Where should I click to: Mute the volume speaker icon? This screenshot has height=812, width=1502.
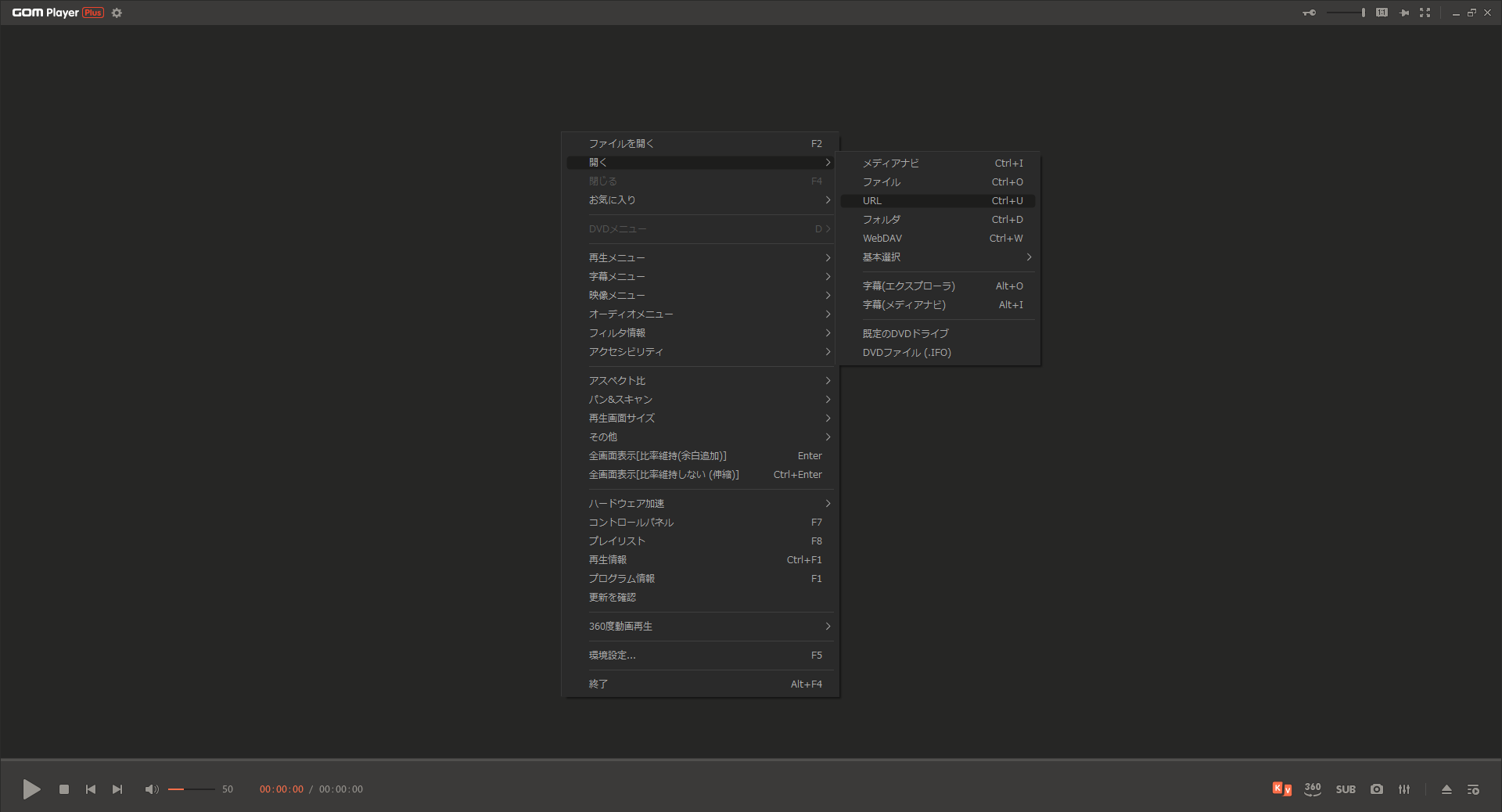coord(151,789)
